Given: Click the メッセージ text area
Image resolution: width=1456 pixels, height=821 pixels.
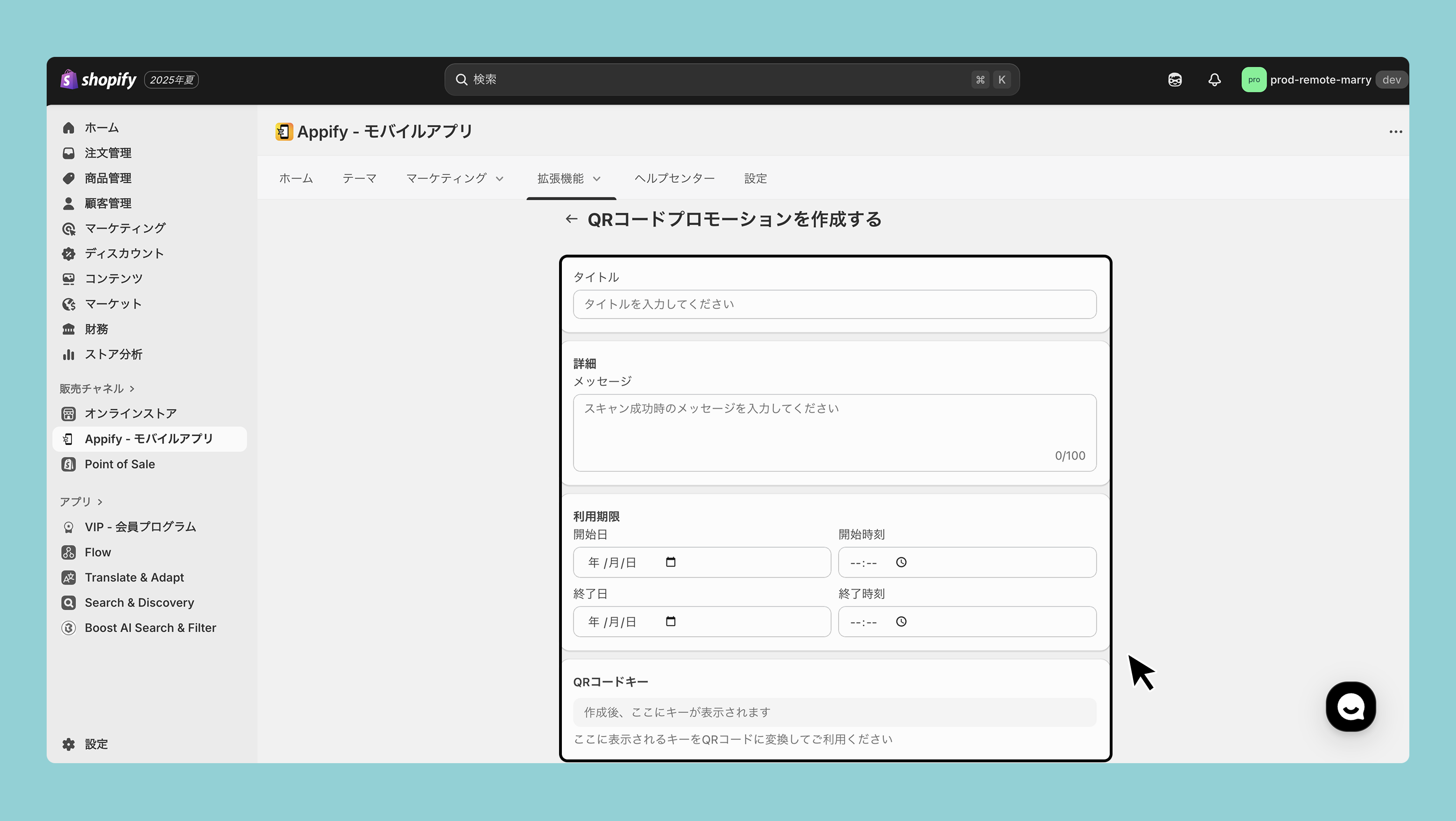Looking at the screenshot, I should tap(834, 432).
